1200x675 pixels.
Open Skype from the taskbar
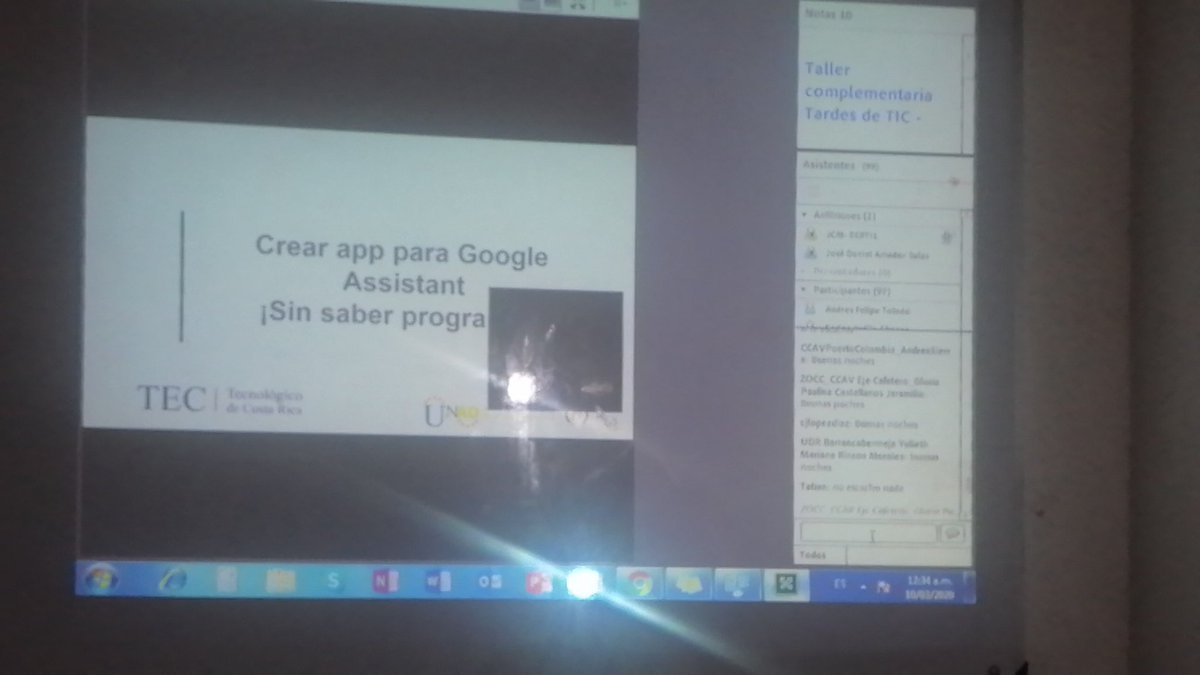tap(333, 581)
